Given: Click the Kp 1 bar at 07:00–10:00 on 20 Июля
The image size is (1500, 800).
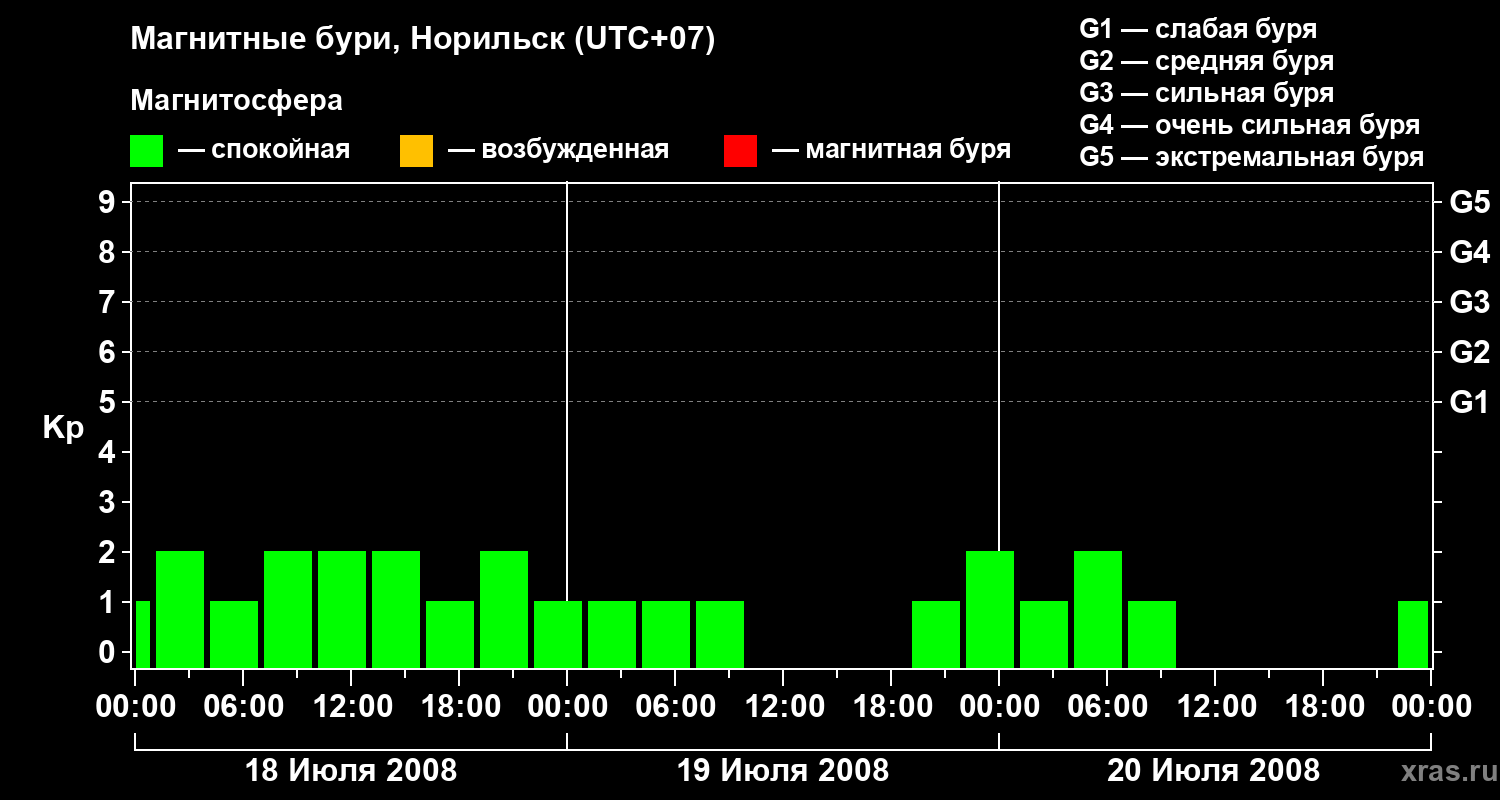Looking at the screenshot, I should pyautogui.click(x=1152, y=634).
